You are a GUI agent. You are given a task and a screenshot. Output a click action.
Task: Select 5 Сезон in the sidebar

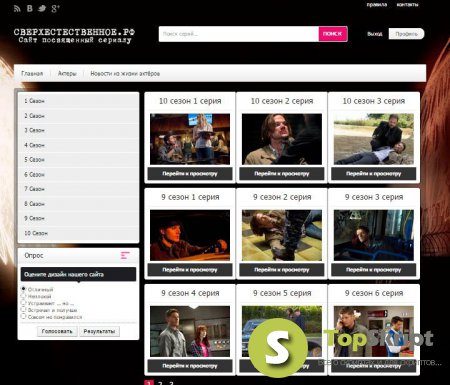coord(78,160)
